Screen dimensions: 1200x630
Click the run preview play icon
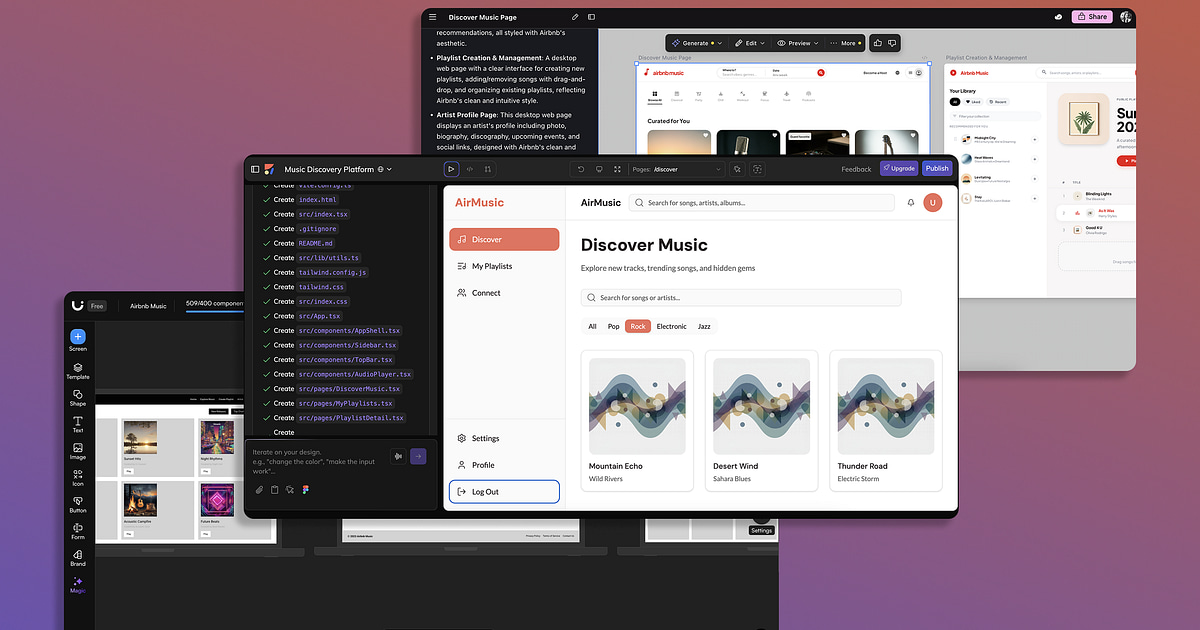(451, 168)
